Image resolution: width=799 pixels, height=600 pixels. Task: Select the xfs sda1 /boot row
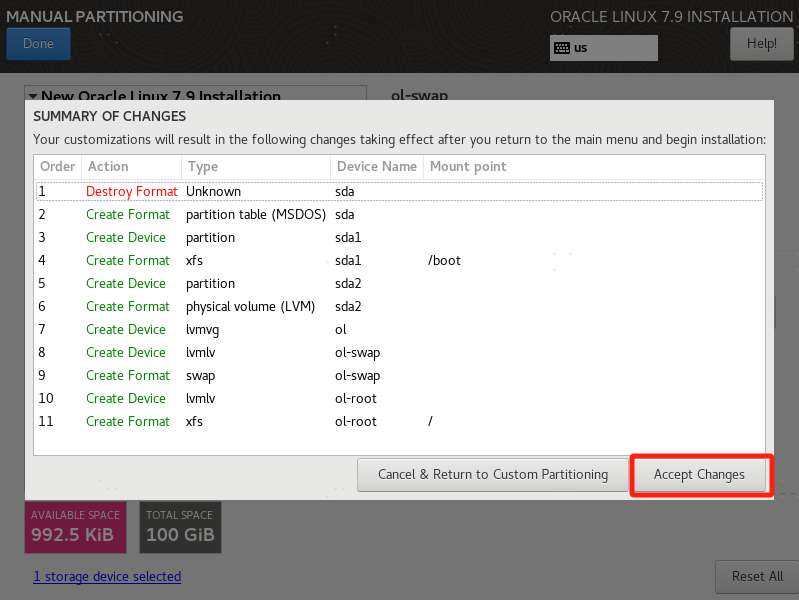tap(398, 260)
